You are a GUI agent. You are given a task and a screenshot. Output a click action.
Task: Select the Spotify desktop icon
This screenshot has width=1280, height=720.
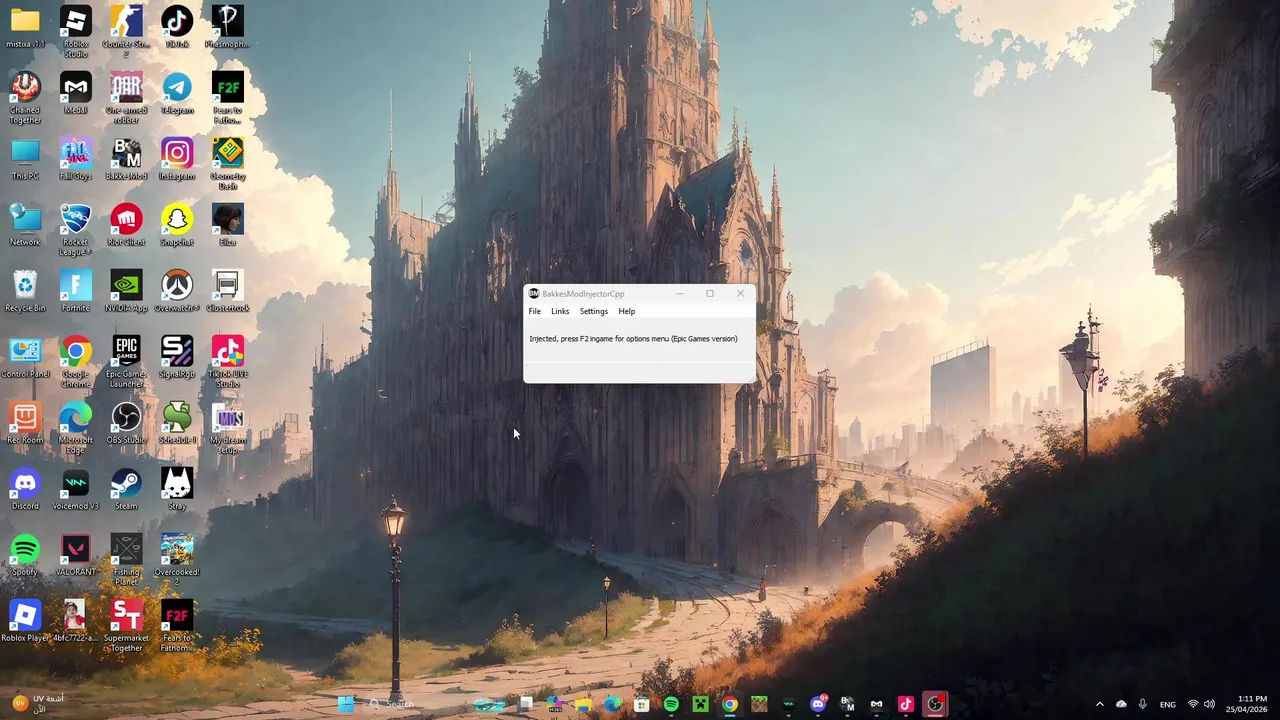point(25,555)
